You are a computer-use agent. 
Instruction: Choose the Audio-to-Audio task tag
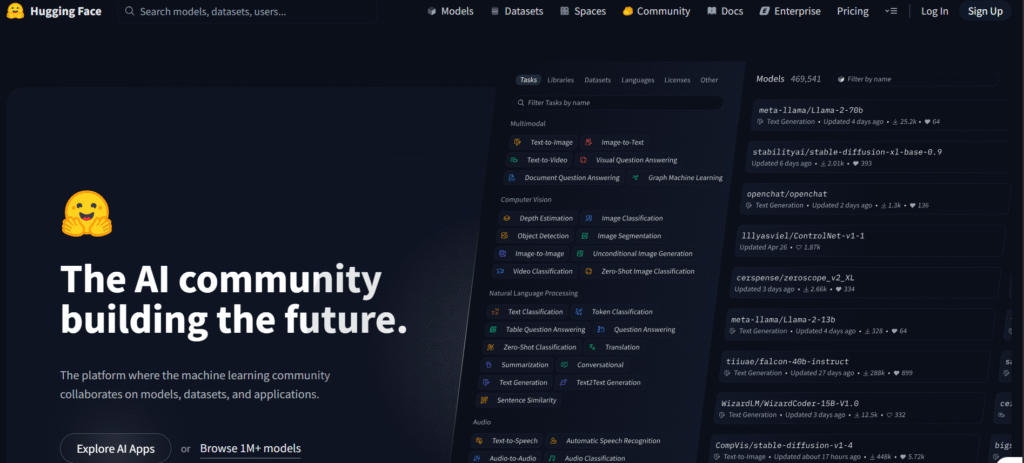tap(505, 458)
